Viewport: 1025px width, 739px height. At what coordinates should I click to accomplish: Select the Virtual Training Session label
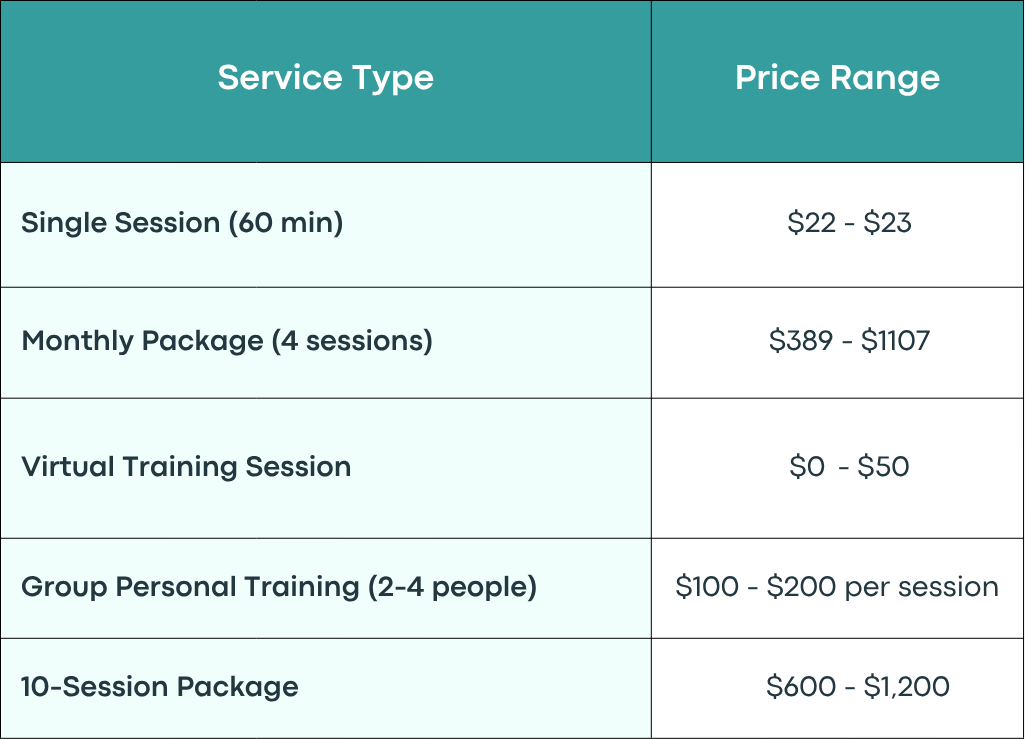tap(186, 467)
